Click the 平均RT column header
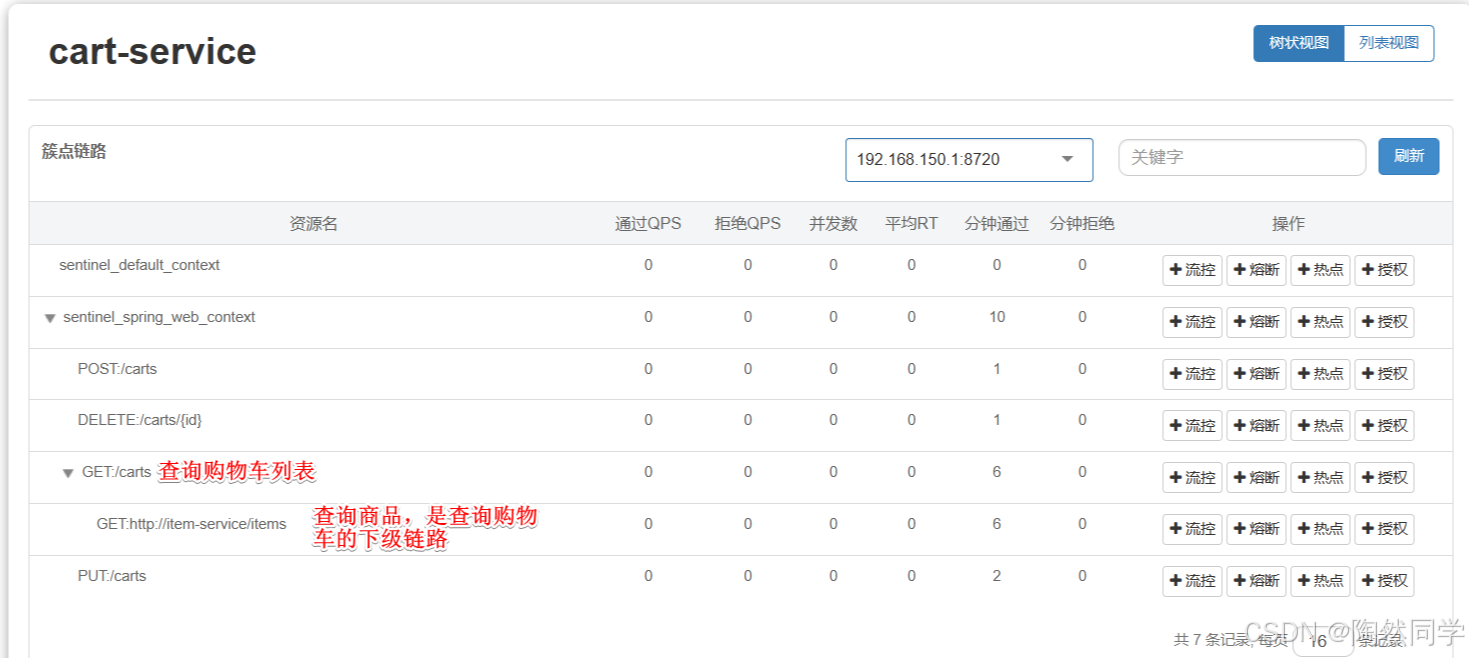The image size is (1469, 658). 911,224
